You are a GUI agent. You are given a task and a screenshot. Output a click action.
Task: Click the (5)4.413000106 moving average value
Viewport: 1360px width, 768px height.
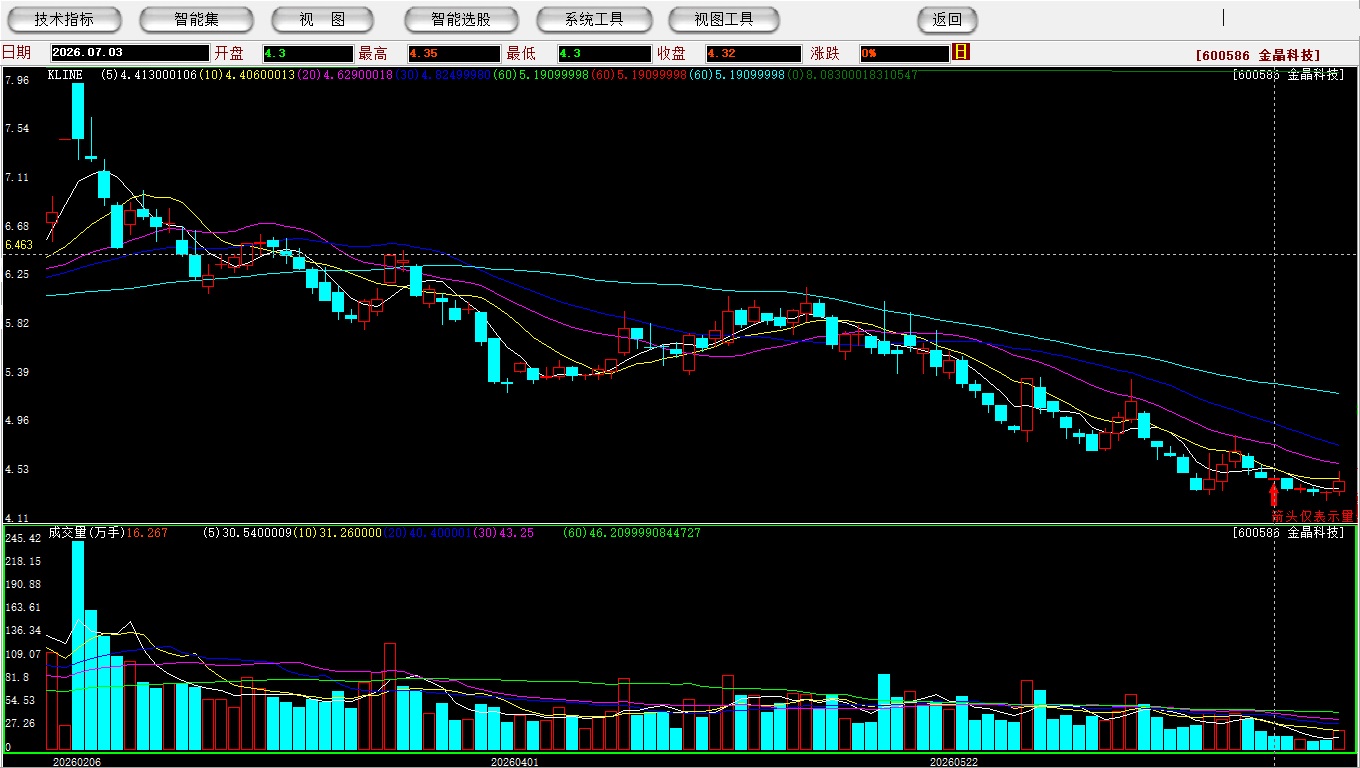[x=149, y=75]
